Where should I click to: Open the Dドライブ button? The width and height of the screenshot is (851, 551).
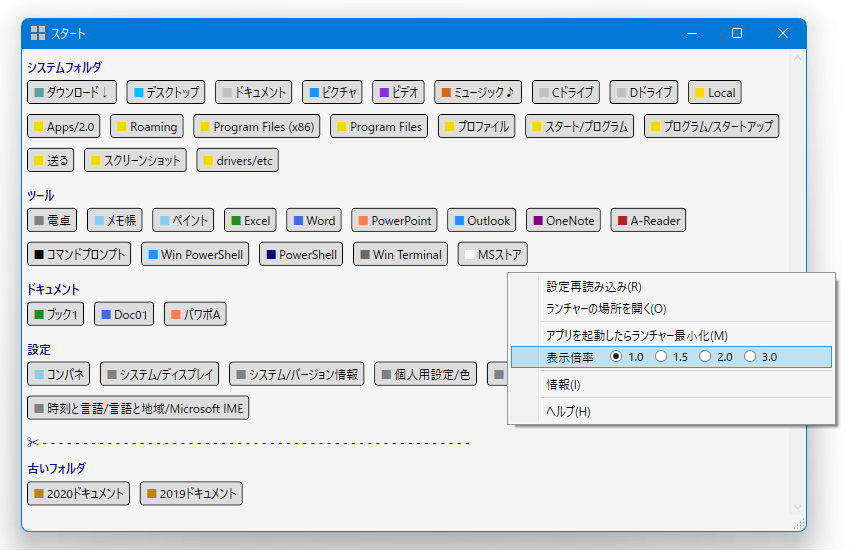pos(644,92)
